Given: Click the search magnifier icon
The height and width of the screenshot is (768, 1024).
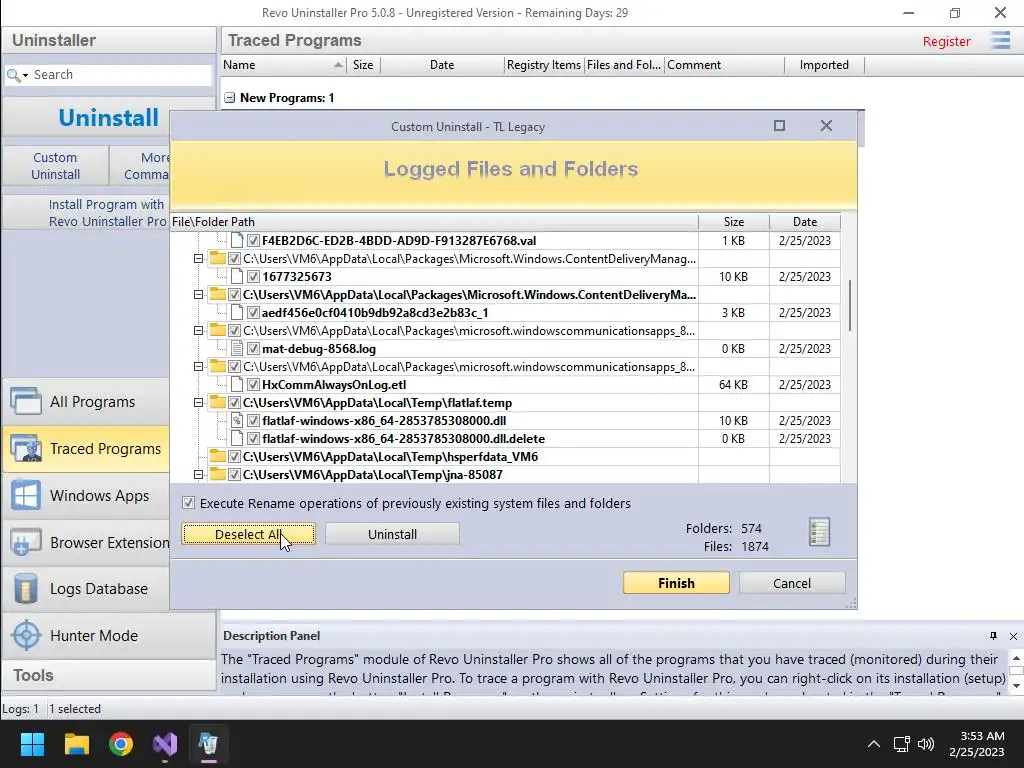Looking at the screenshot, I should tap(12, 75).
